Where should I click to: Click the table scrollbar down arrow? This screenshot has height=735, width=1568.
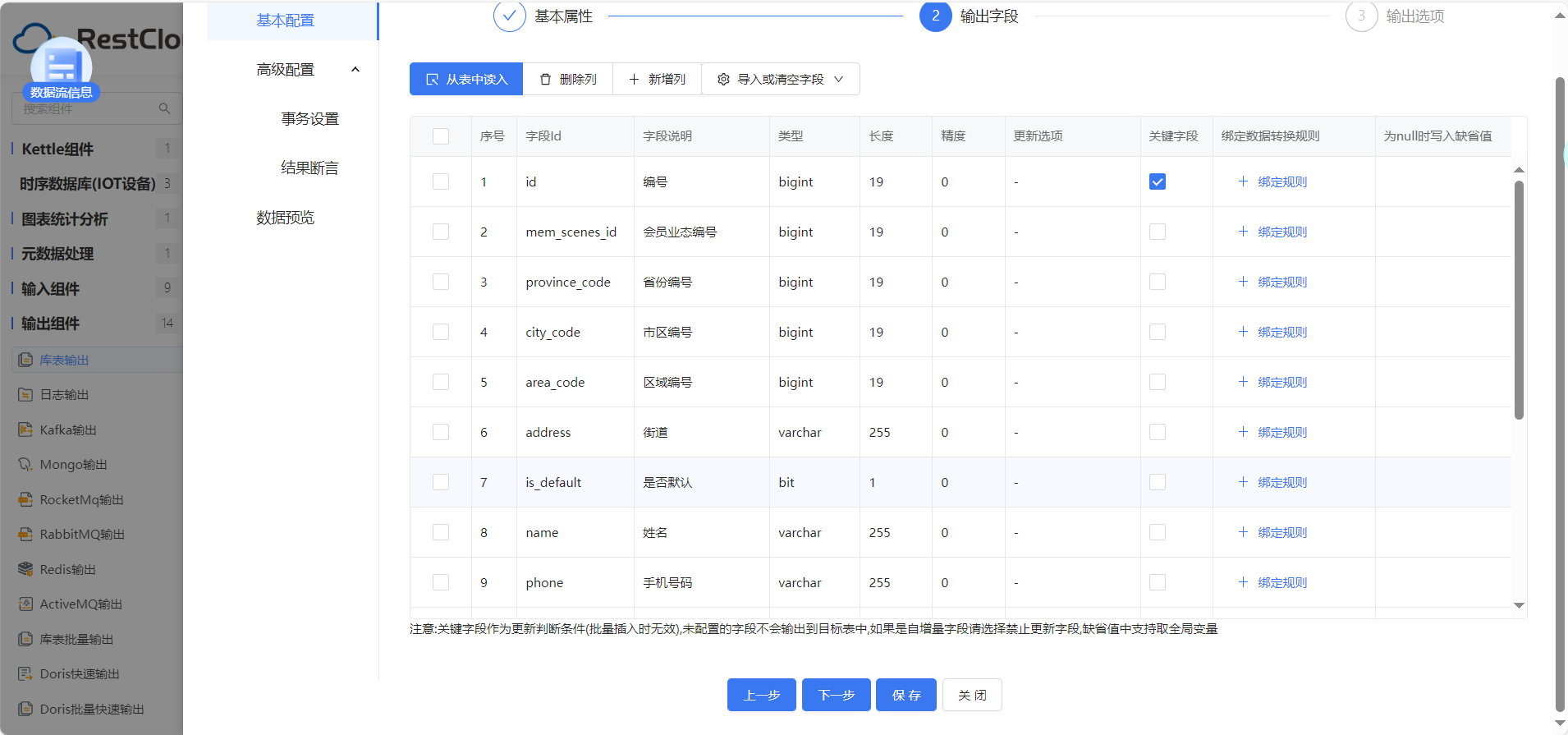pos(1519,605)
